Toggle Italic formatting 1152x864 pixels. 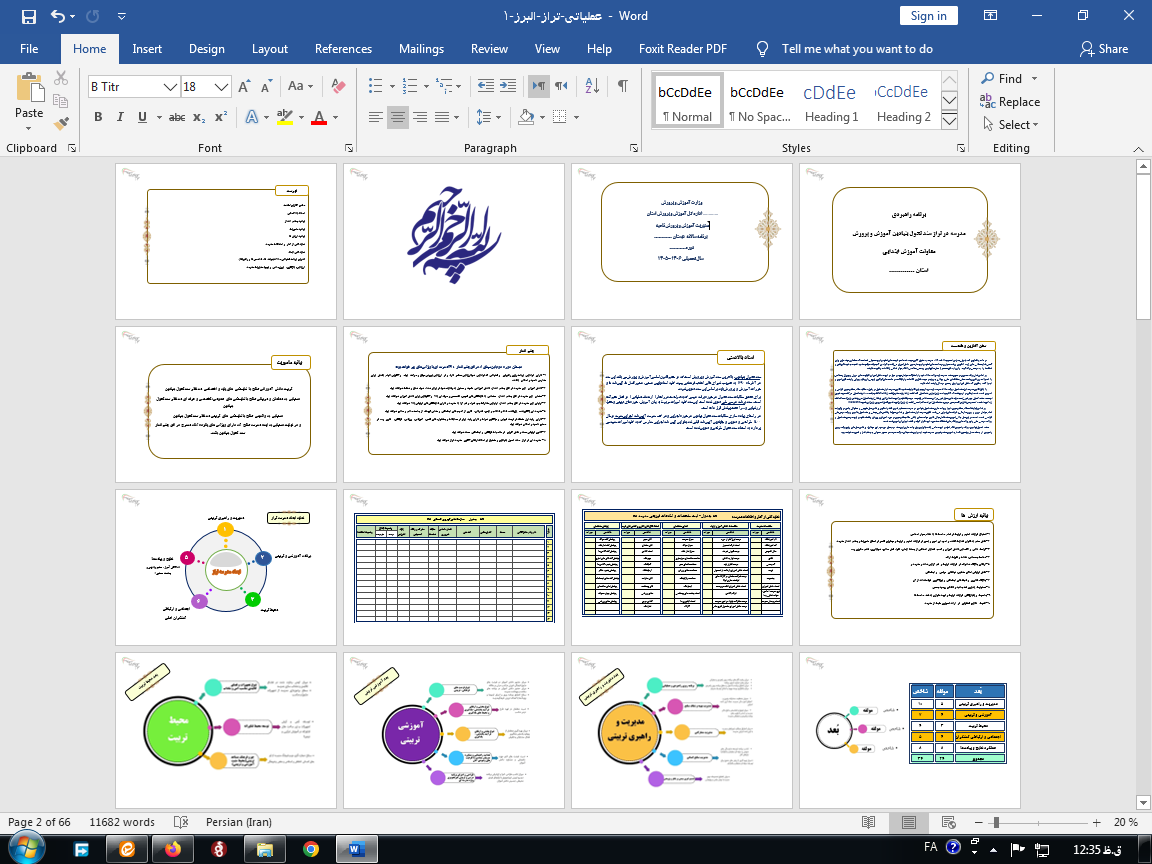point(120,117)
